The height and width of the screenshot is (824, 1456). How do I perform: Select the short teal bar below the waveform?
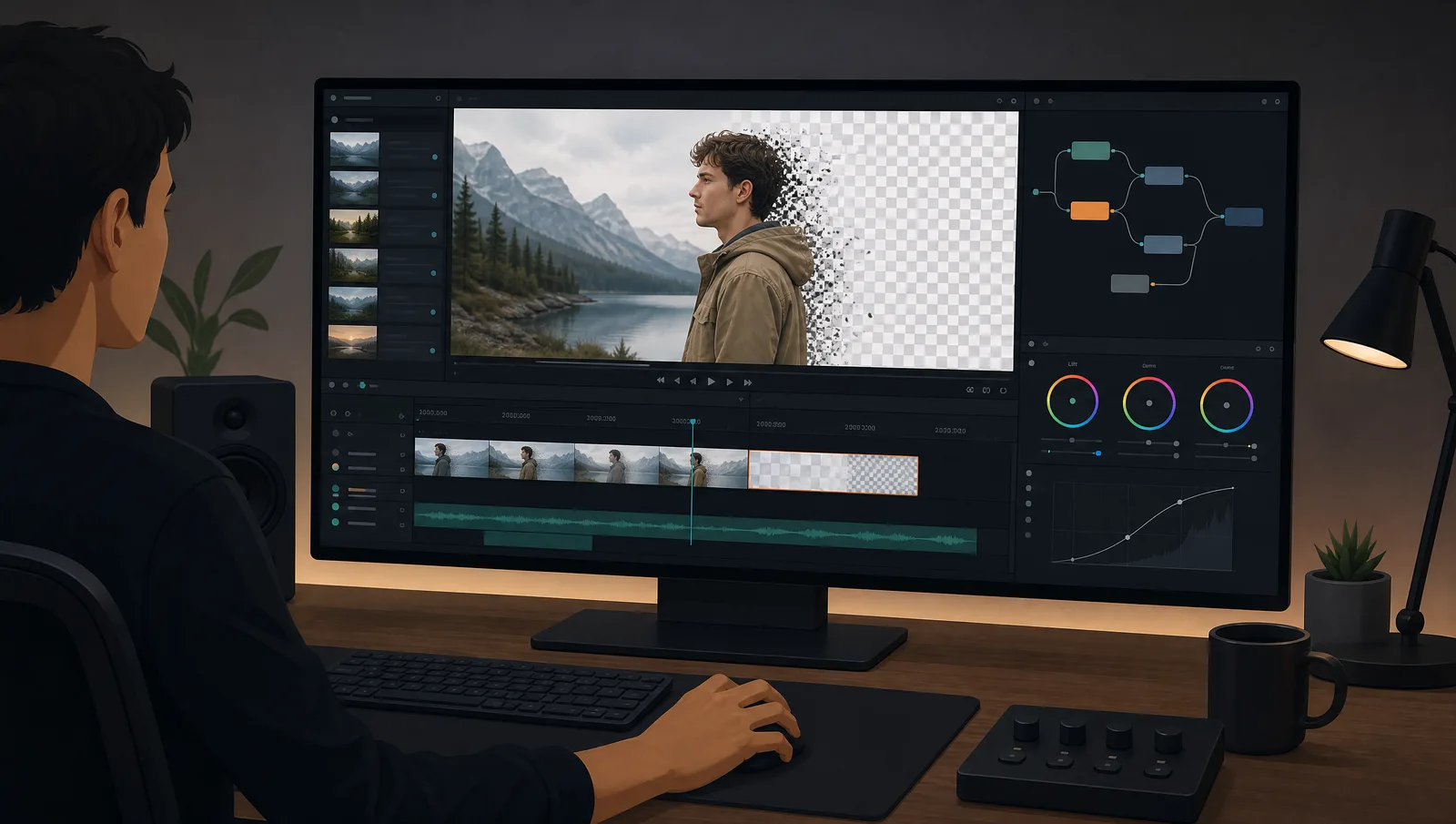click(538, 542)
